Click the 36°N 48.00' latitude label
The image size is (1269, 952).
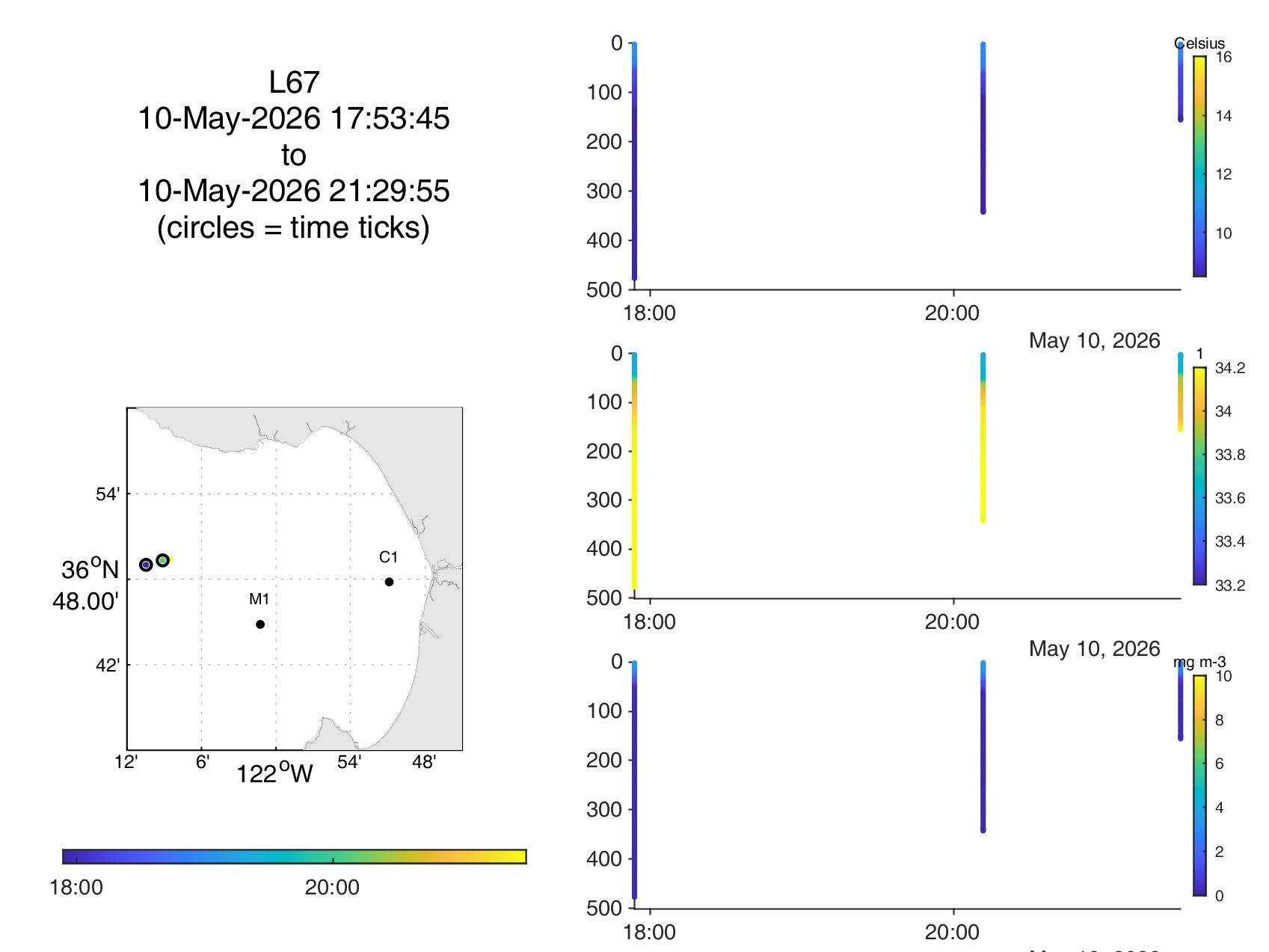87,585
